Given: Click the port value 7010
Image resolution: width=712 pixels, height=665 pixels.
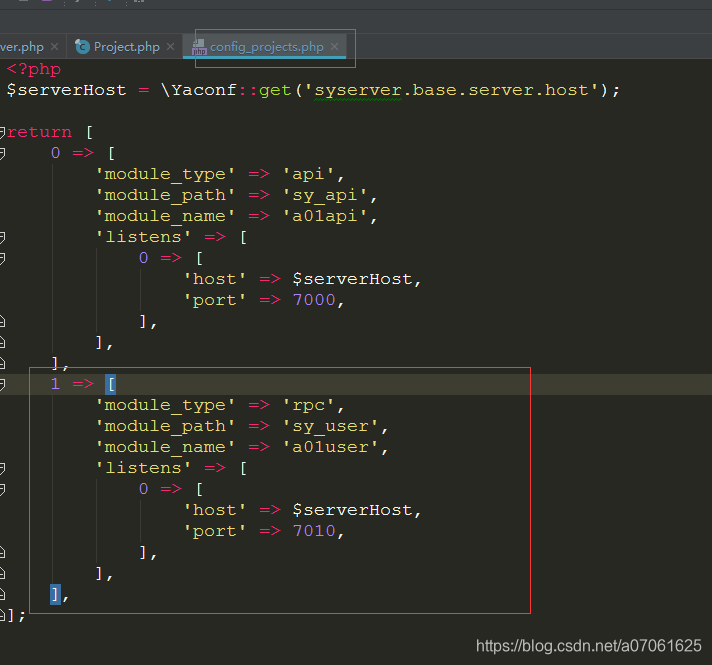Looking at the screenshot, I should click(314, 531).
